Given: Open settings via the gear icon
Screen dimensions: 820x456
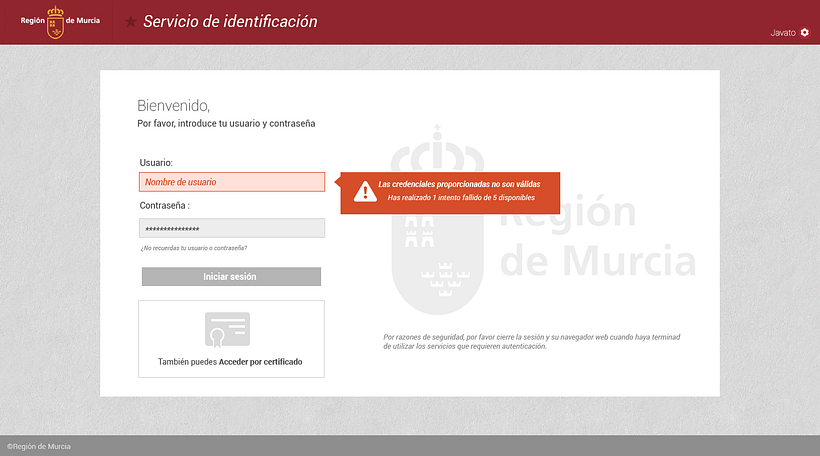Looking at the screenshot, I should pyautogui.click(x=805, y=33).
